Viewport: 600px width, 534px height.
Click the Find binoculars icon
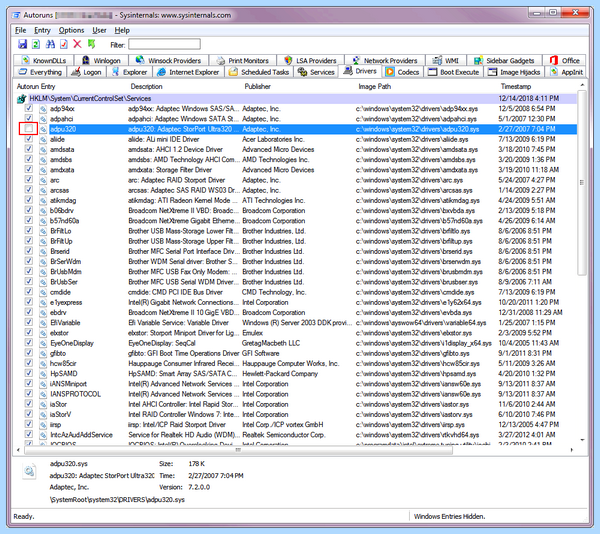click(x=50, y=44)
